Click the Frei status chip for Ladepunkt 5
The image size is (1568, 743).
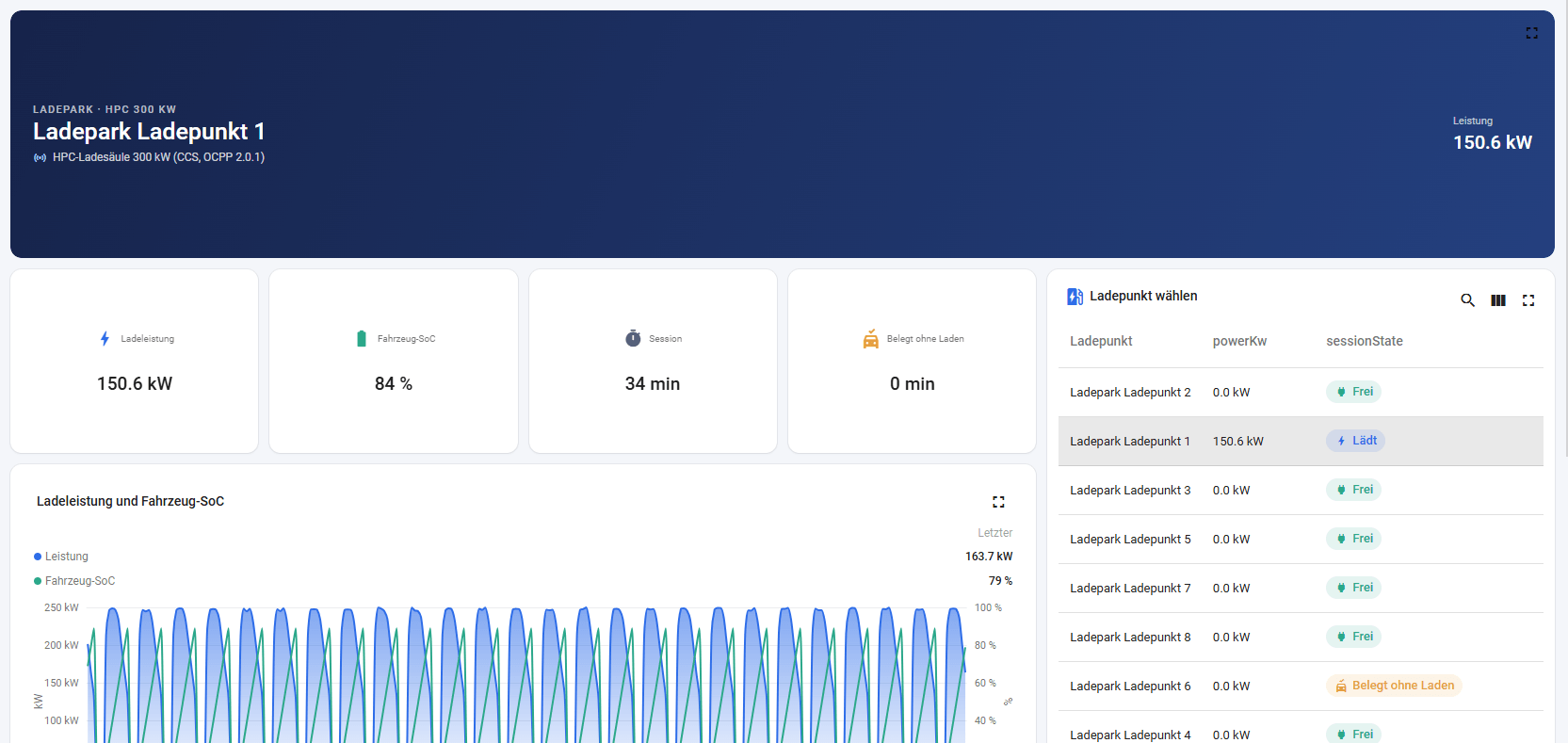1353,539
